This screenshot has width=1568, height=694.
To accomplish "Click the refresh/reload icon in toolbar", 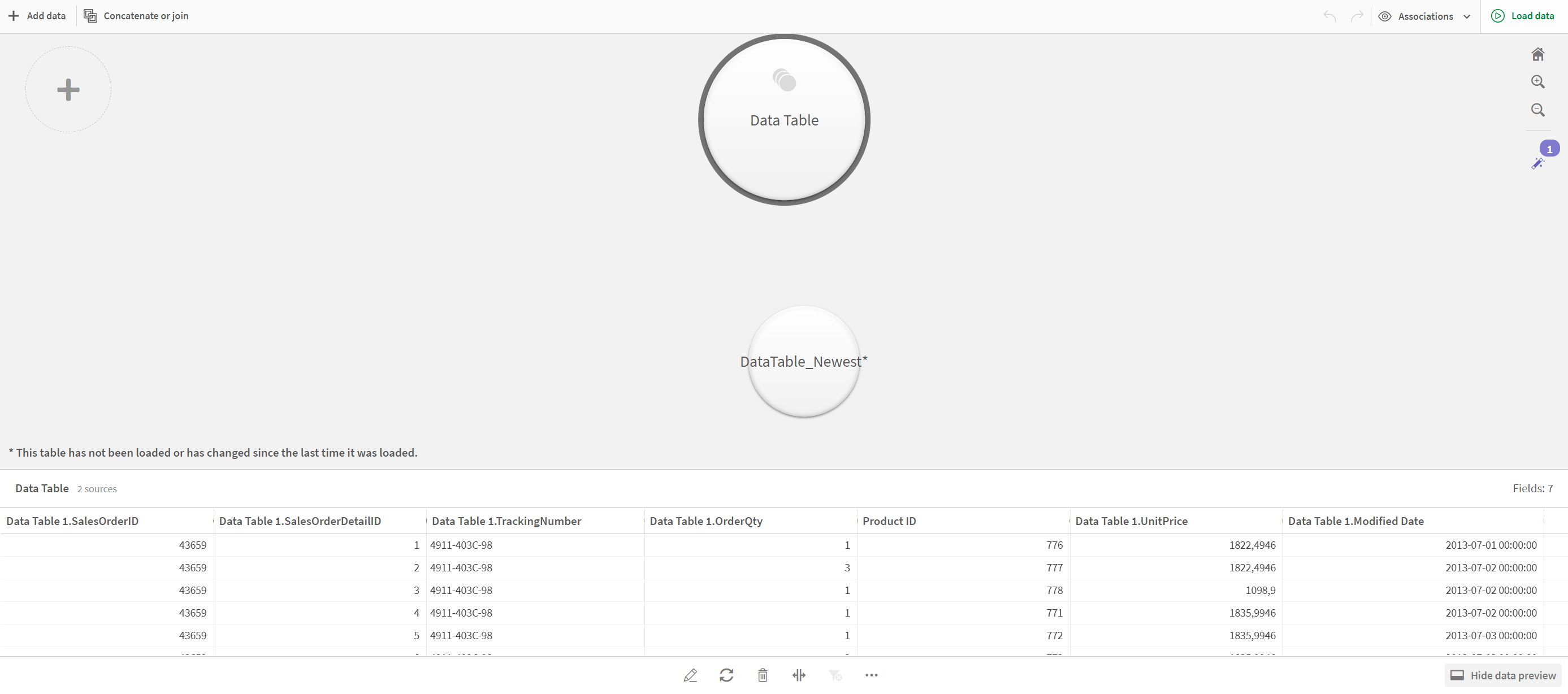I will (x=726, y=675).
